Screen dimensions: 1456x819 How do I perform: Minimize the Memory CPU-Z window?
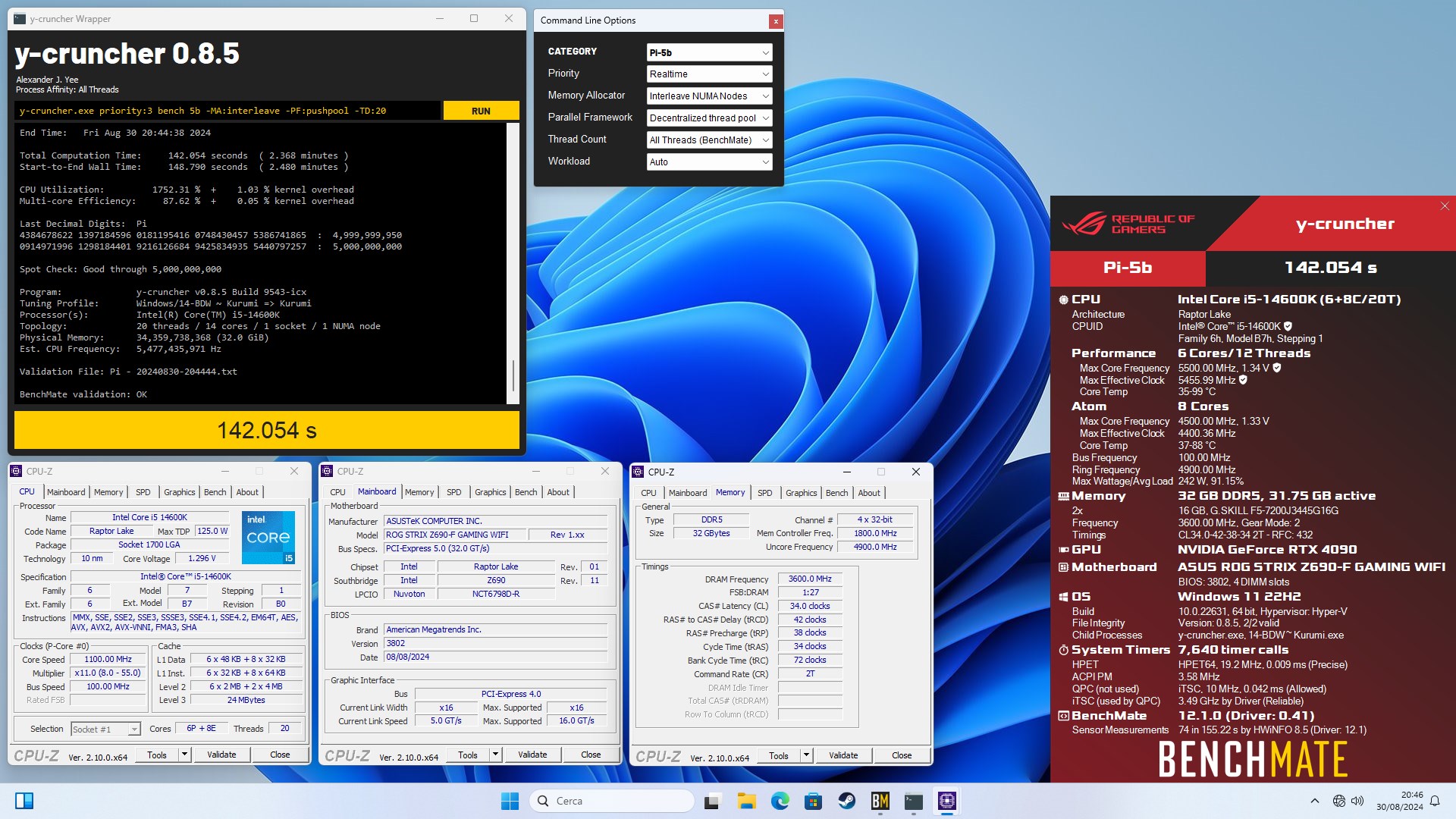click(x=846, y=472)
